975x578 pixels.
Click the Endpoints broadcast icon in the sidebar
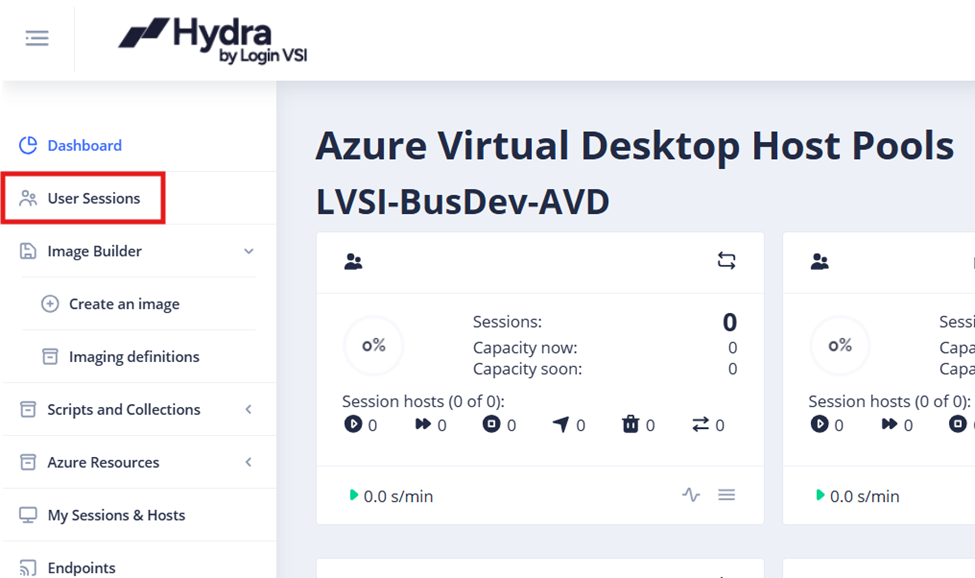point(27,567)
